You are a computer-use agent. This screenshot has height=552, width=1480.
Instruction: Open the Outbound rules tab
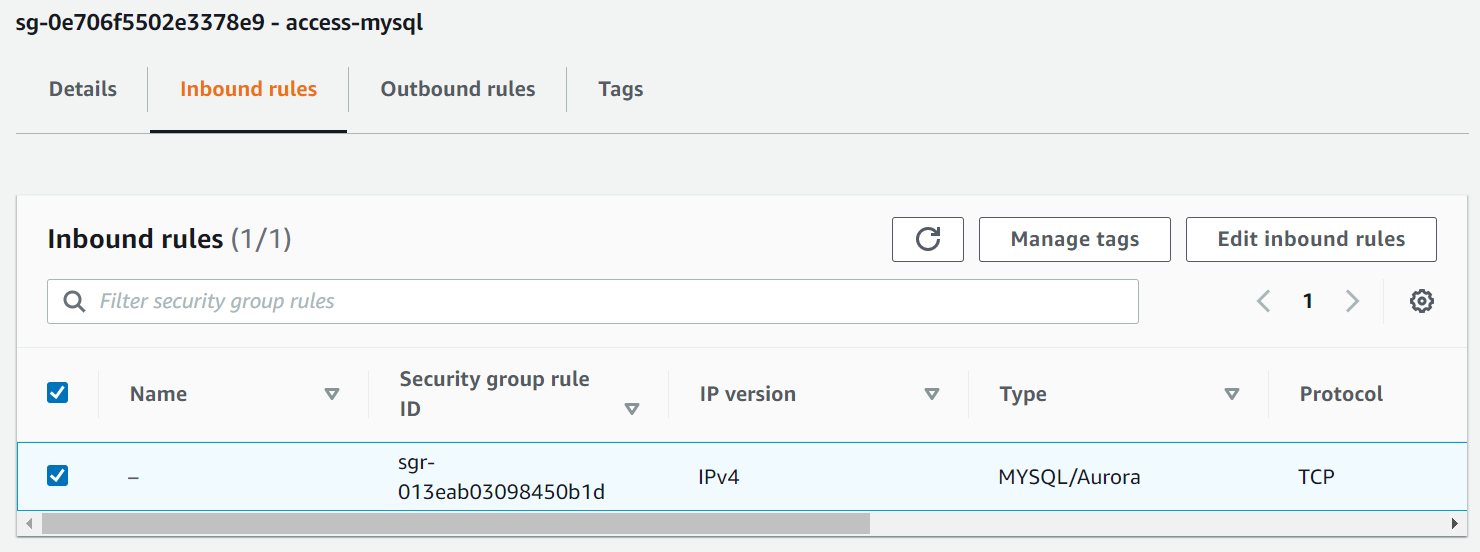[x=458, y=89]
